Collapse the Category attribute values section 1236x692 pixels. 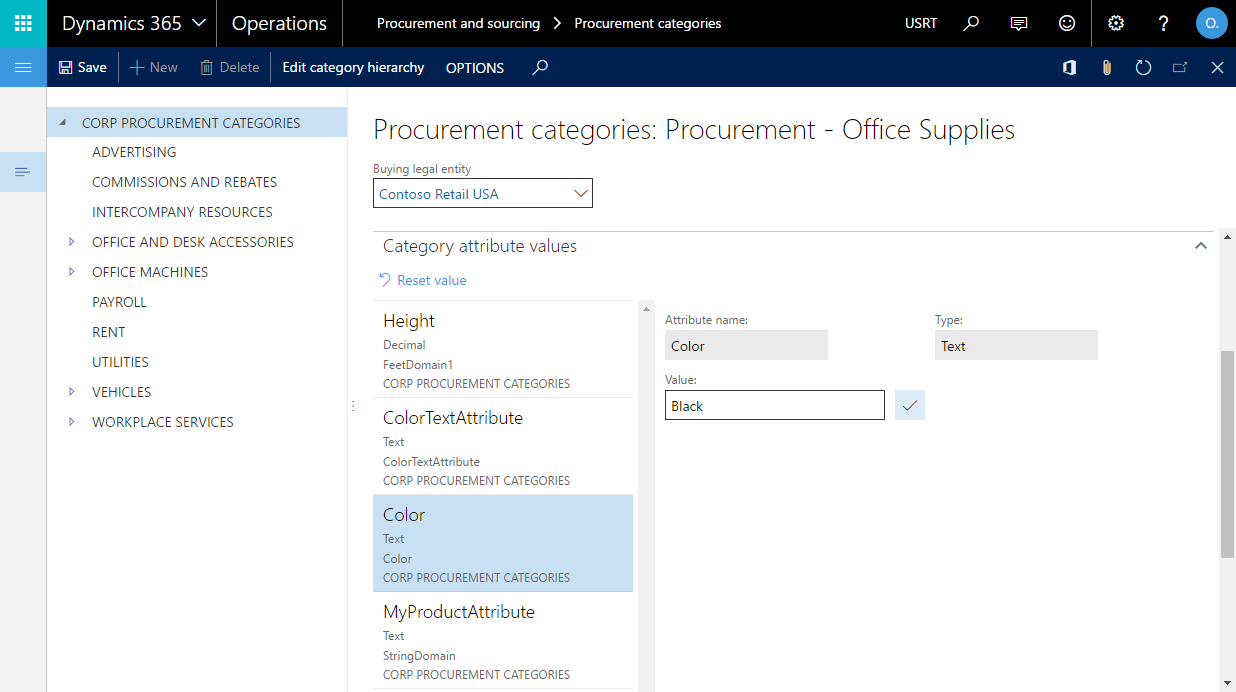pos(1201,245)
